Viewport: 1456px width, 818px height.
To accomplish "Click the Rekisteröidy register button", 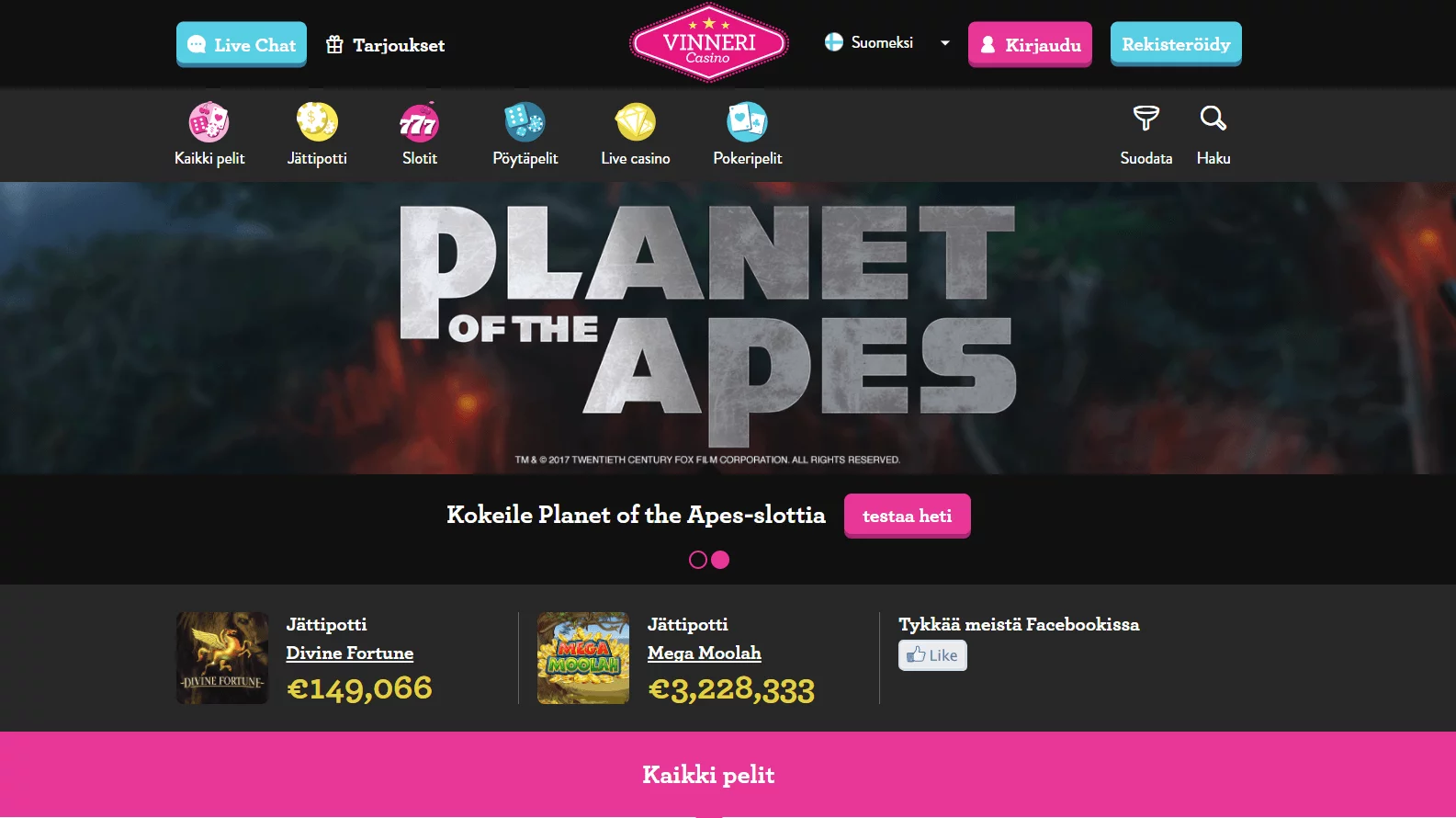I will 1176,44.
